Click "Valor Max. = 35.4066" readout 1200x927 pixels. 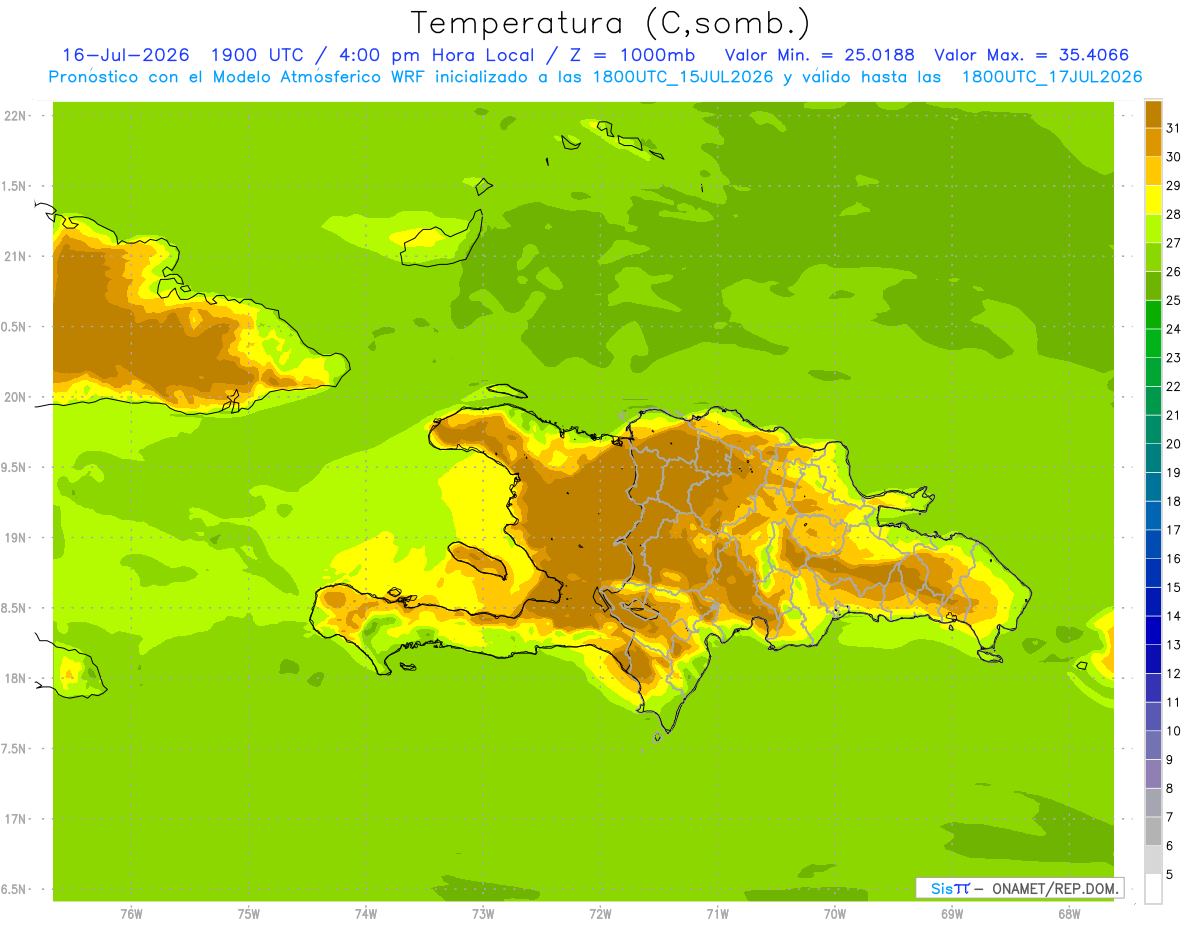coord(1032,55)
